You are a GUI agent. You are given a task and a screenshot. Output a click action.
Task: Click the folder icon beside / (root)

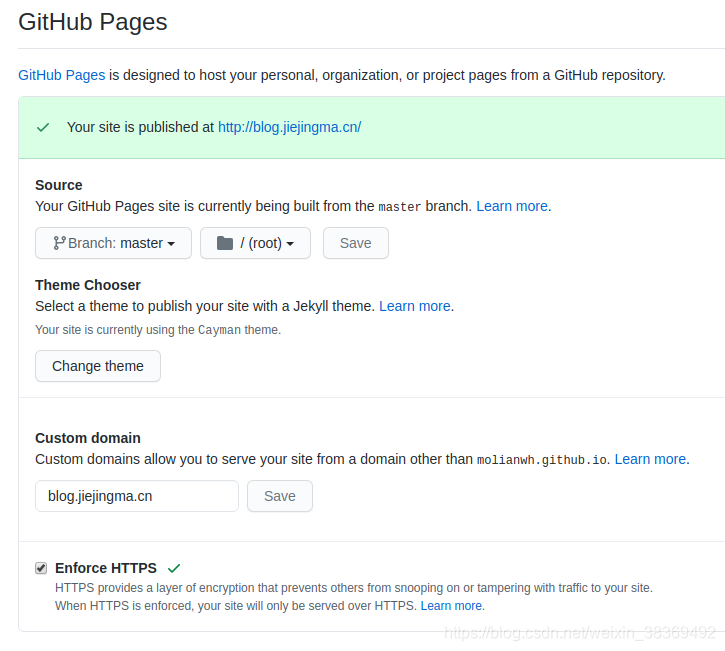[225, 243]
